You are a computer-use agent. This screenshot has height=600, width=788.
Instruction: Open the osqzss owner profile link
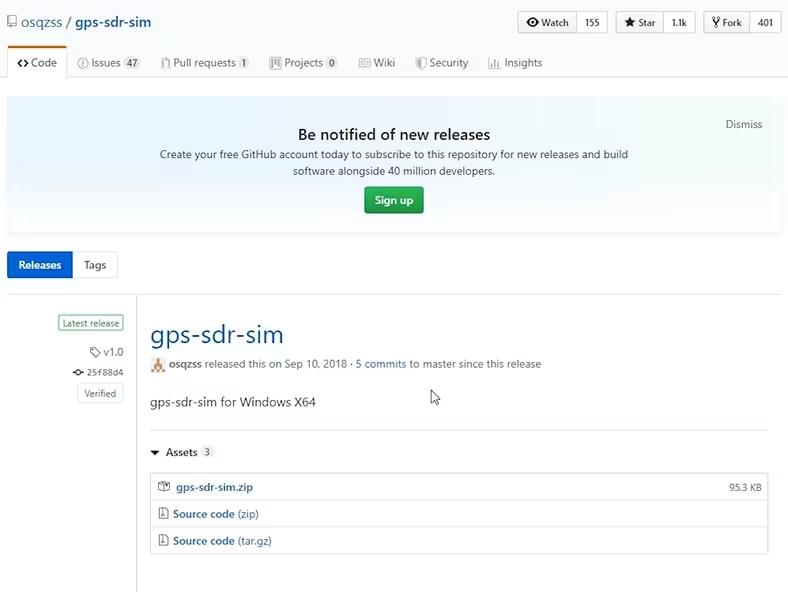click(41, 23)
